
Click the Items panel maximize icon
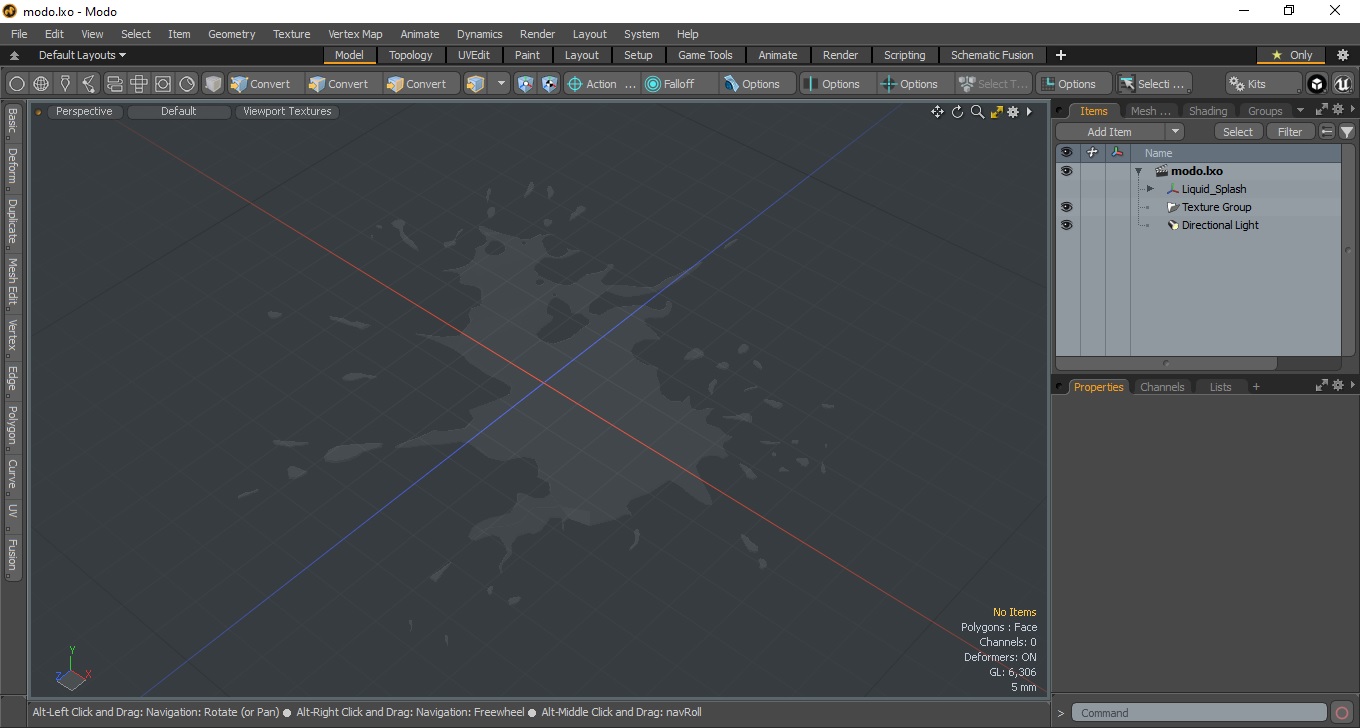(x=1321, y=109)
